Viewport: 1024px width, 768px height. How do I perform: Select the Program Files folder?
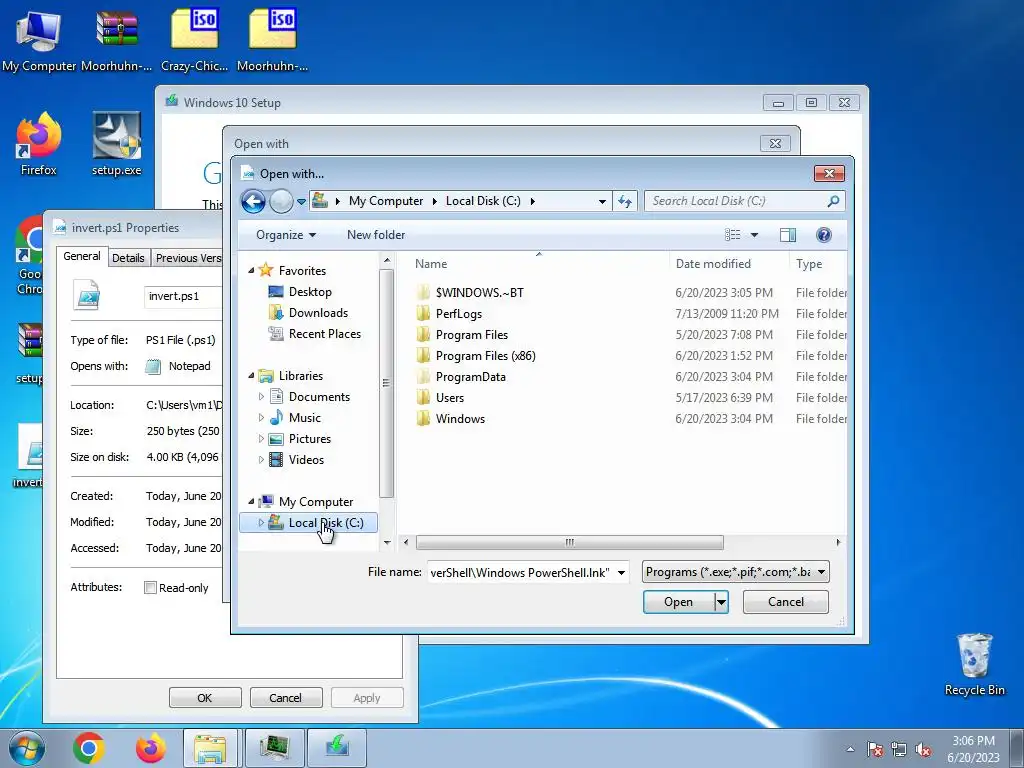(472, 334)
